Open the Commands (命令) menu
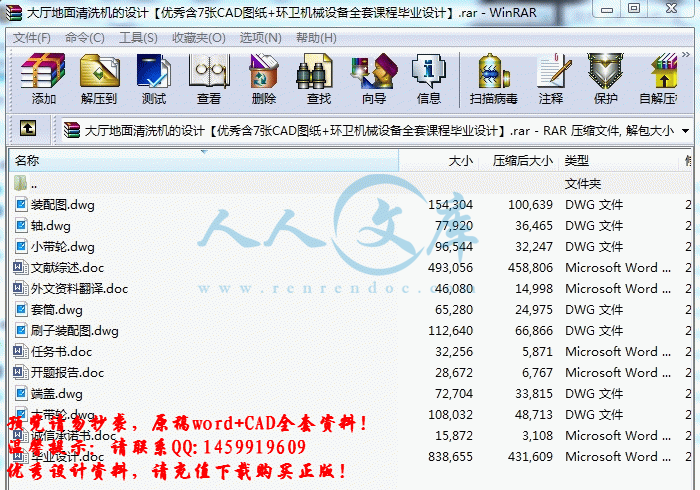 coord(85,37)
